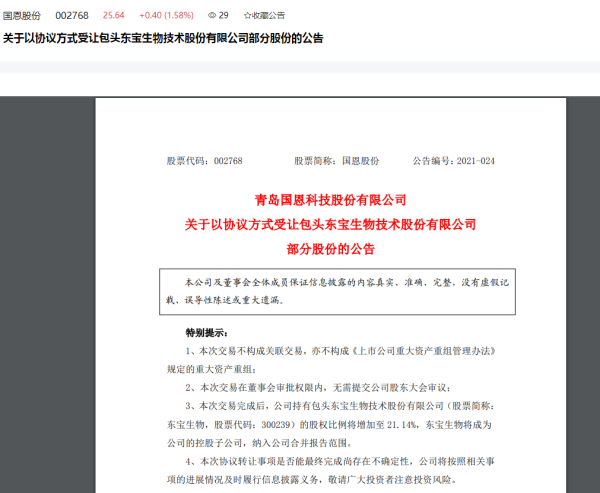Viewport: 600px width, 493px height.
Task: Click item 4 本次协议转让事项 line
Action: pyautogui.click(x=340, y=461)
